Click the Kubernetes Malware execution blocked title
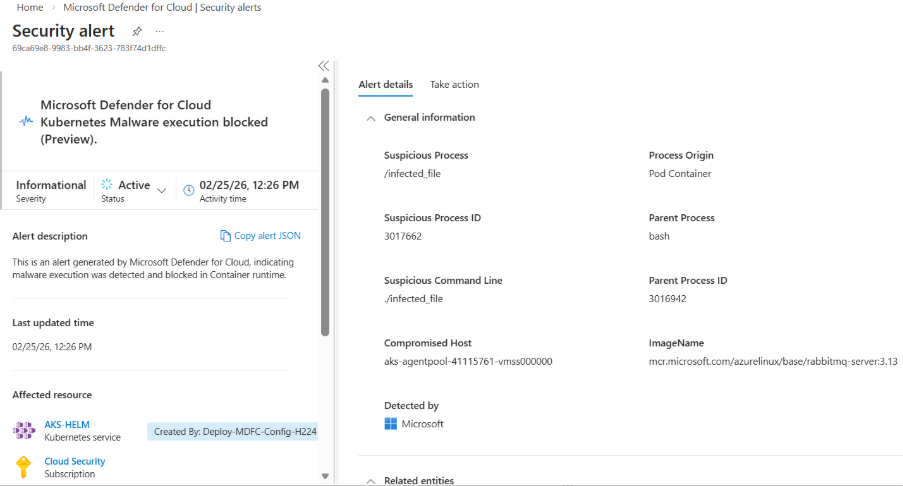Screen dimensions: 903x486 pos(154,122)
